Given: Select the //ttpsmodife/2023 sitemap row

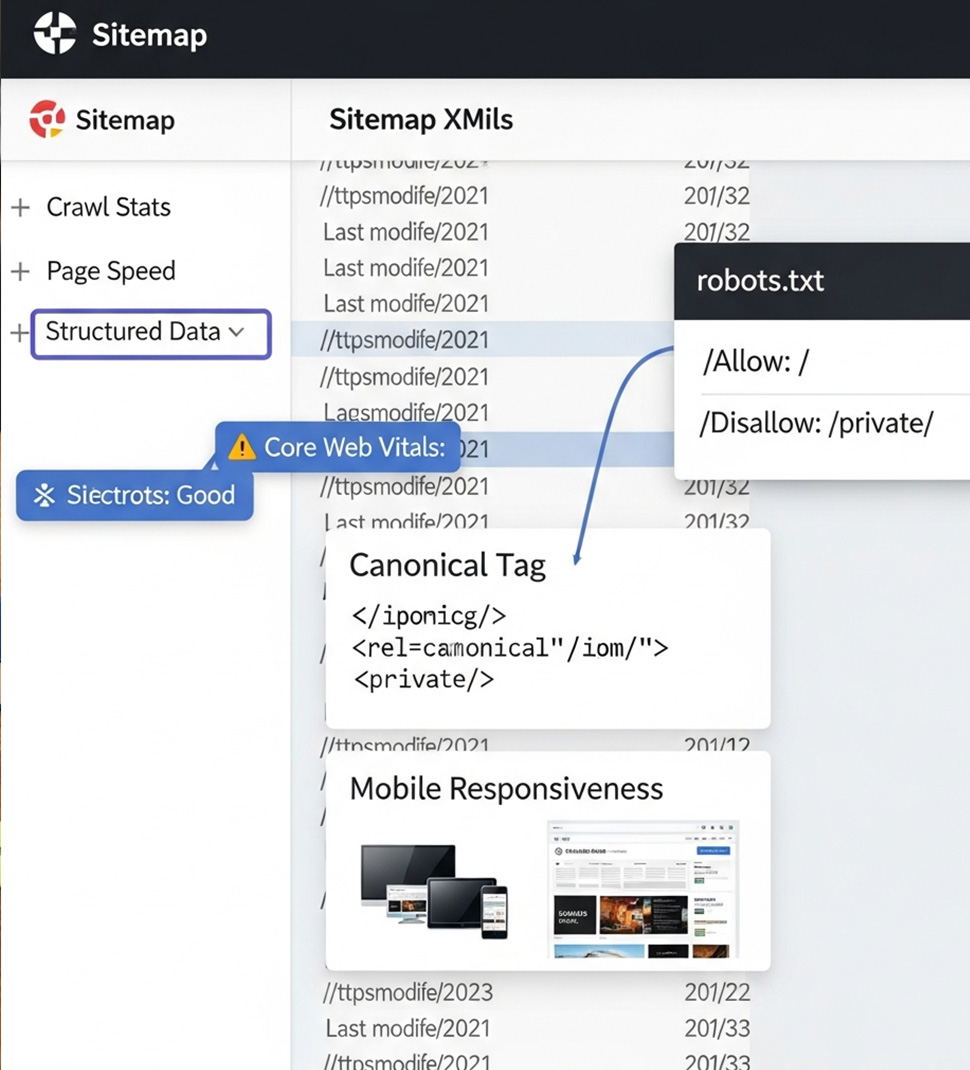Looking at the screenshot, I should (408, 993).
